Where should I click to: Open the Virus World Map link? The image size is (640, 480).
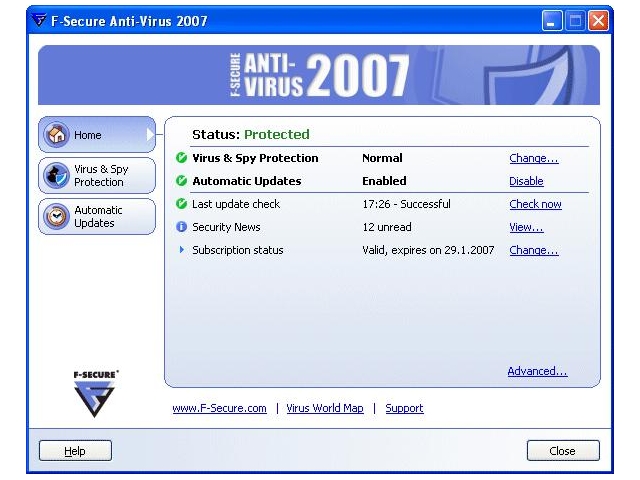pyautogui.click(x=325, y=408)
